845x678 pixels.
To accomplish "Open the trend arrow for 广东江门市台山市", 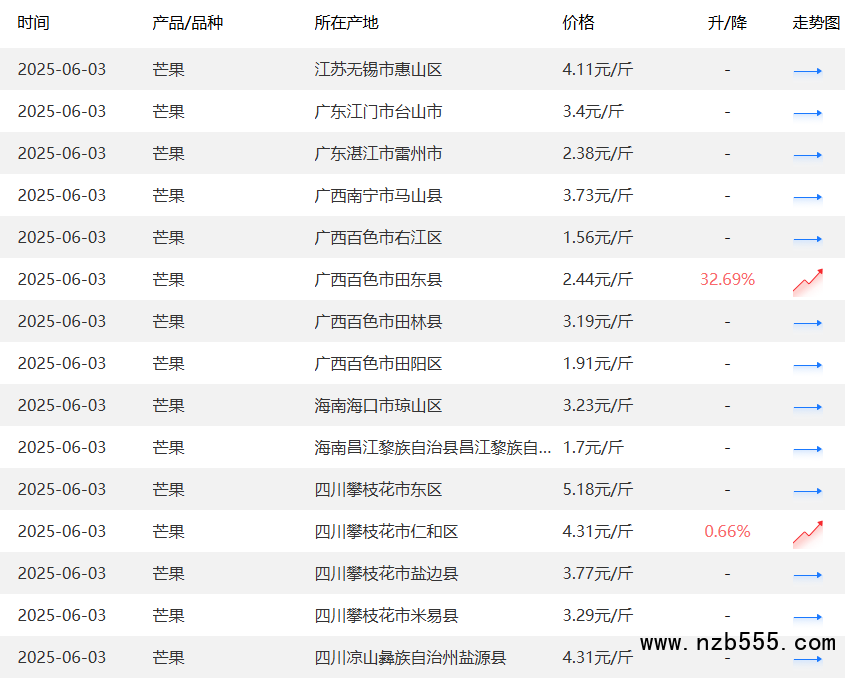I will coord(807,113).
